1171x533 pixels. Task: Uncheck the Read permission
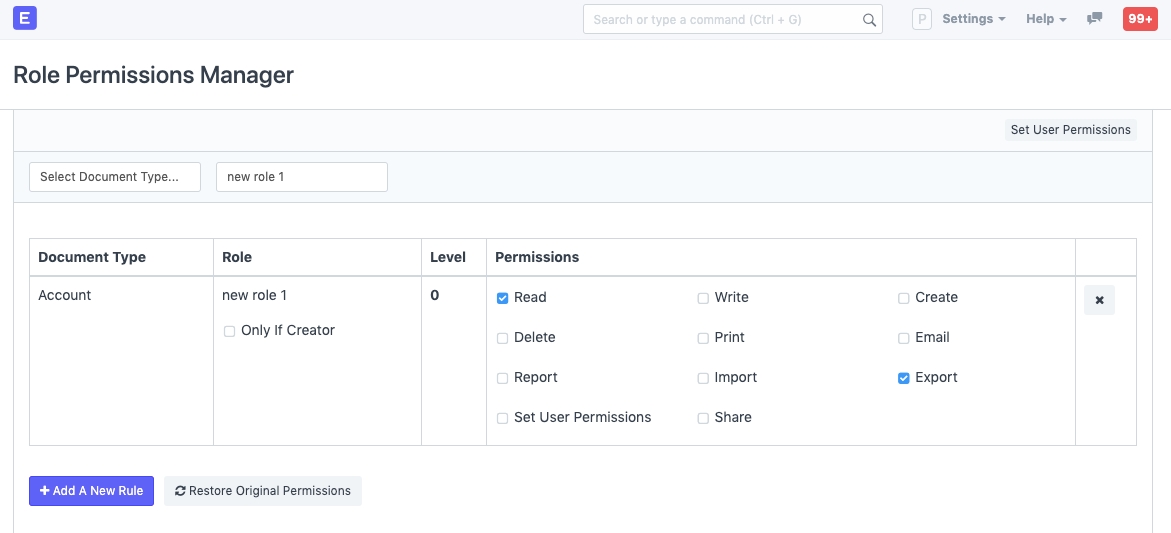point(503,298)
